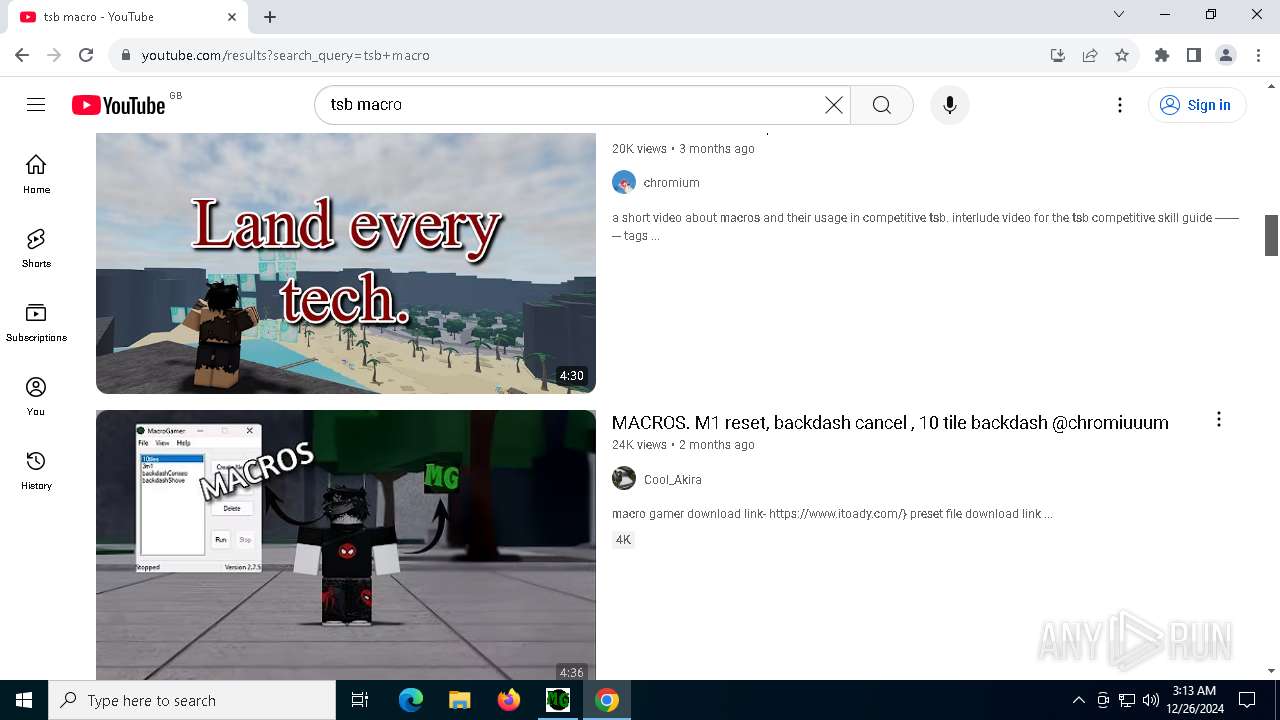The image size is (1280, 720).
Task: Open Home in the sidebar
Action: tap(36, 174)
